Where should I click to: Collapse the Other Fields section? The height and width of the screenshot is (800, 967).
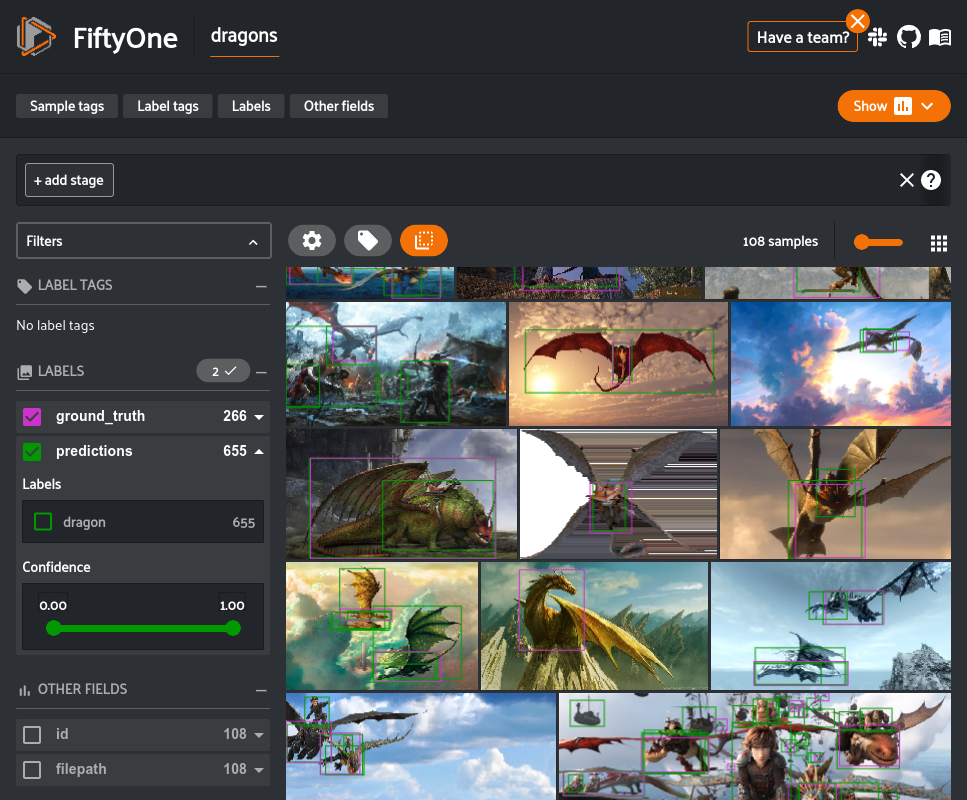click(261, 691)
